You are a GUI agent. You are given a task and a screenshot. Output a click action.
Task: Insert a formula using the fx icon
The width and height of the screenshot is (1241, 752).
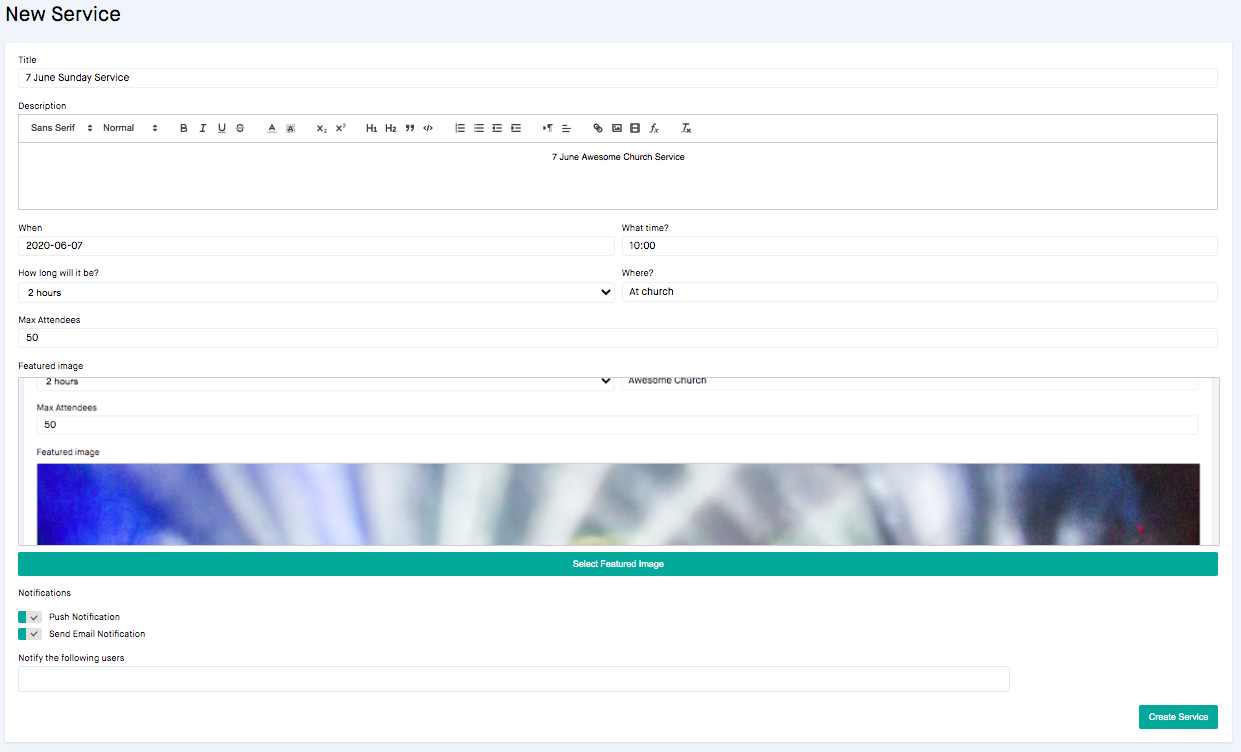[653, 127]
